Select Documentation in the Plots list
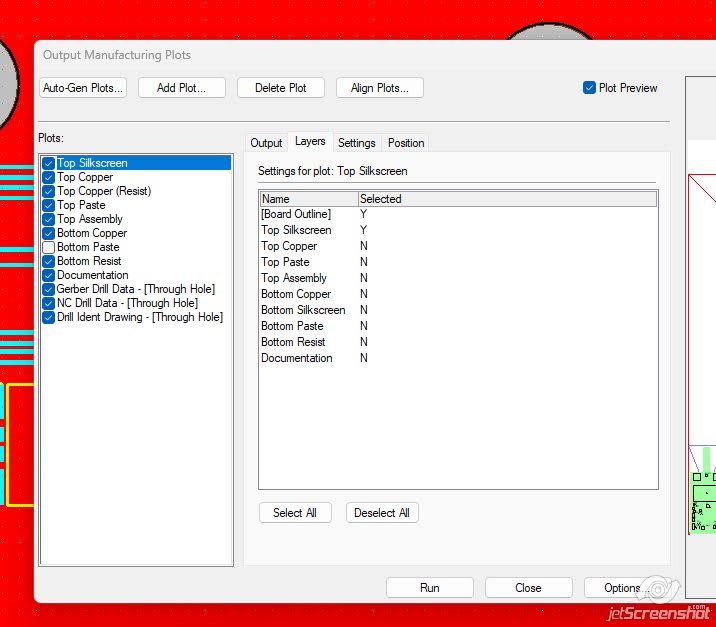Screen dimensions: 716x627 pos(93,275)
